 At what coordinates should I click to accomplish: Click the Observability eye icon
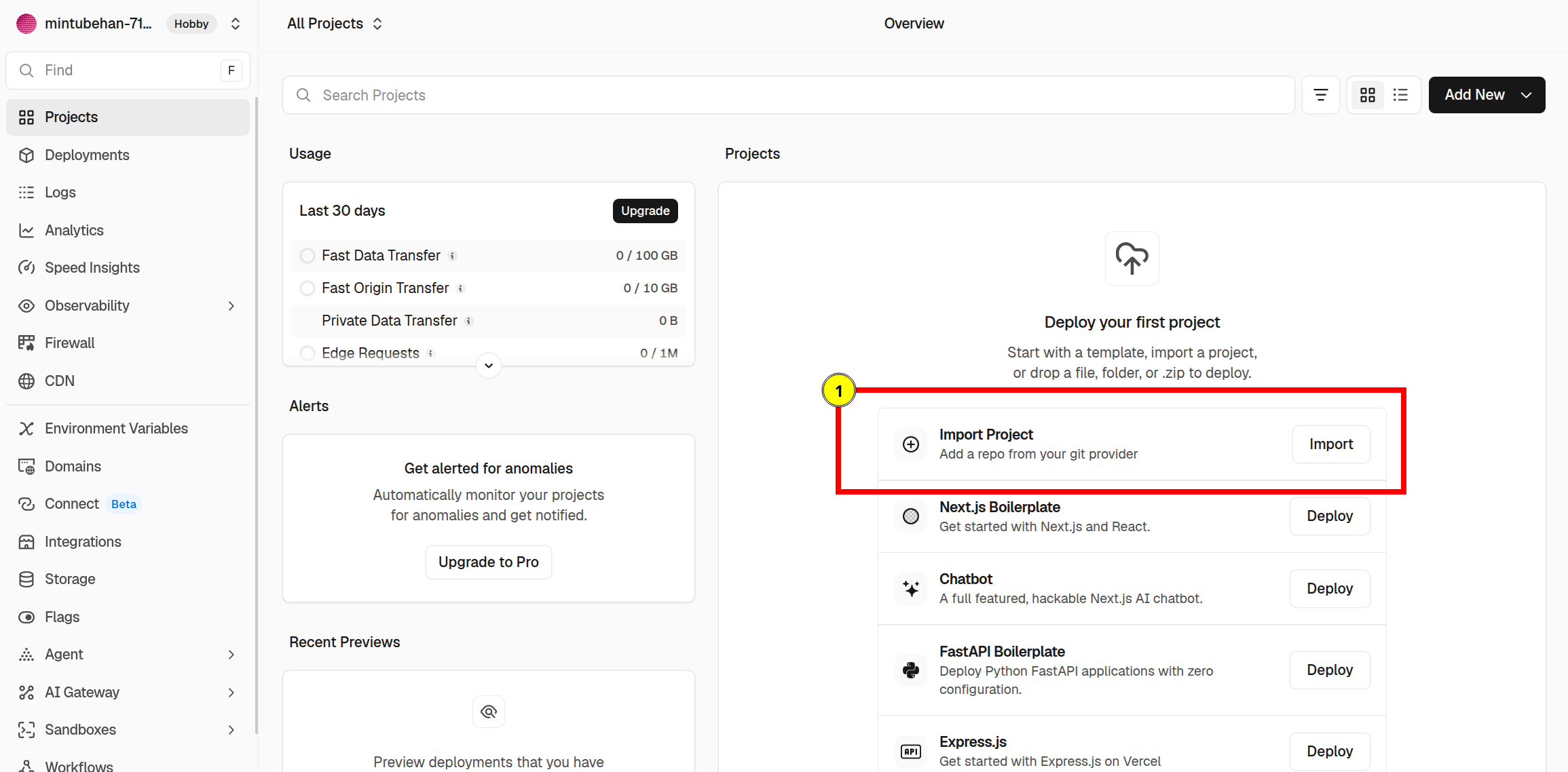pos(26,306)
